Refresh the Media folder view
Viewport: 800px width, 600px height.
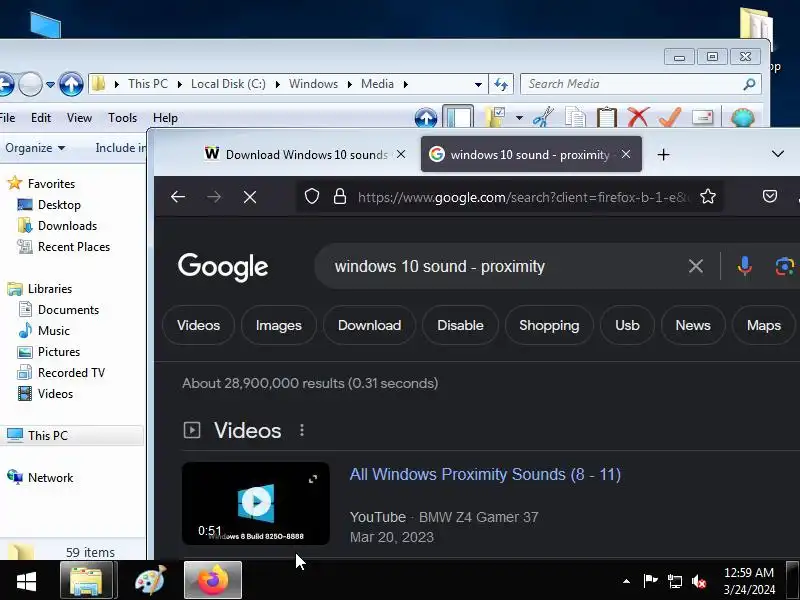click(501, 84)
